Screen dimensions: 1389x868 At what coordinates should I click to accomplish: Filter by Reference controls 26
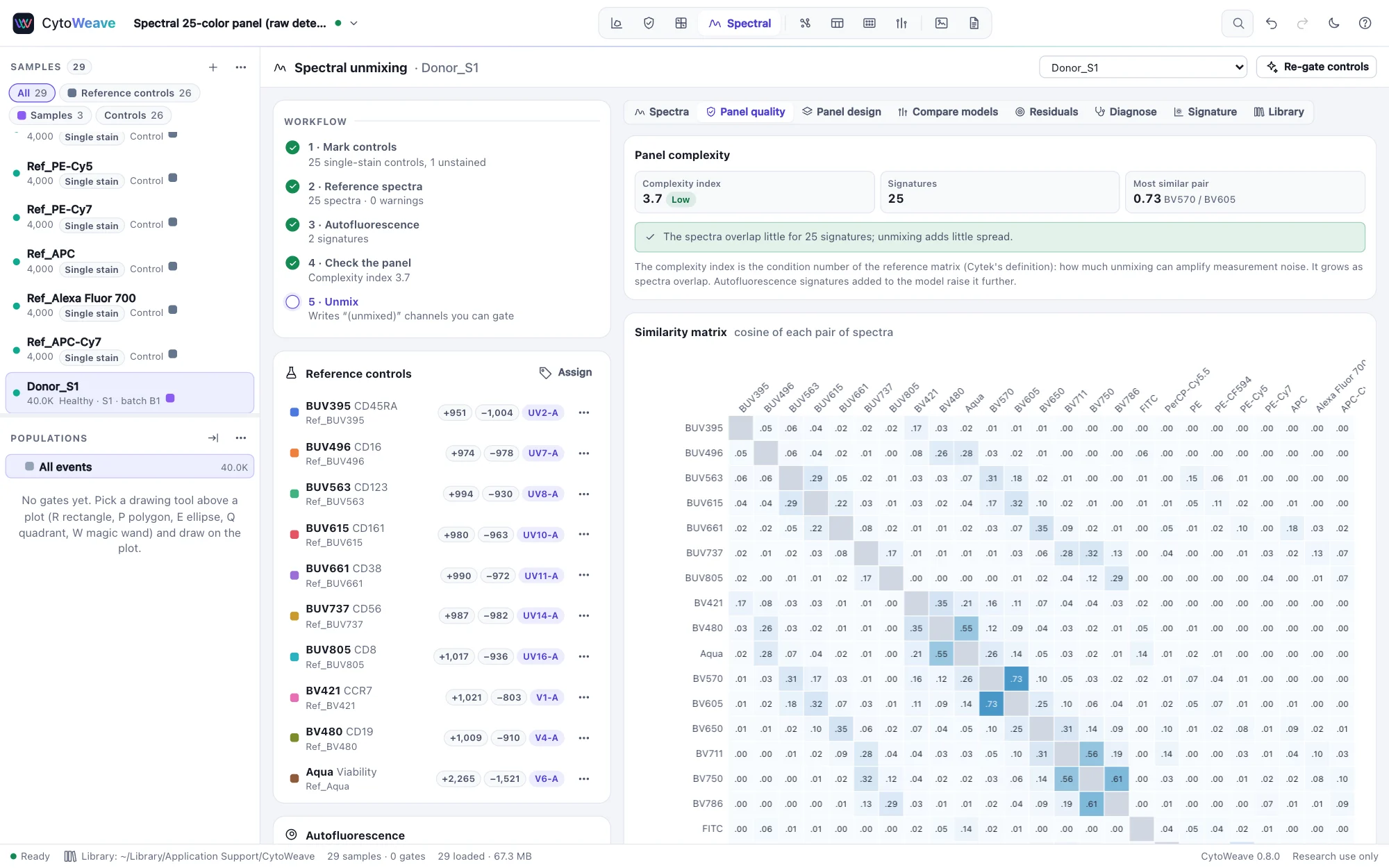(130, 93)
